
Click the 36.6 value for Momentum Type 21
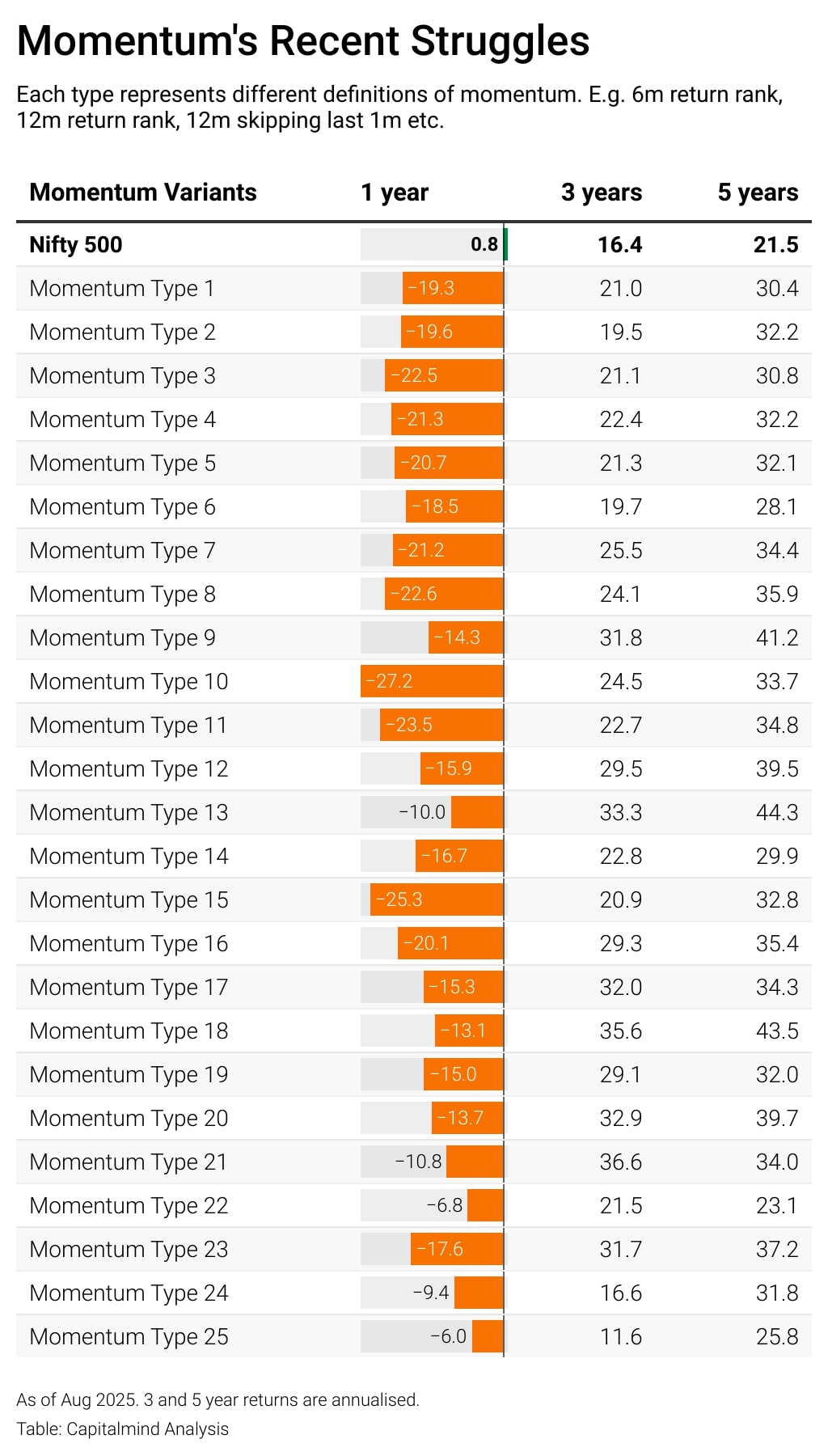click(x=620, y=1162)
